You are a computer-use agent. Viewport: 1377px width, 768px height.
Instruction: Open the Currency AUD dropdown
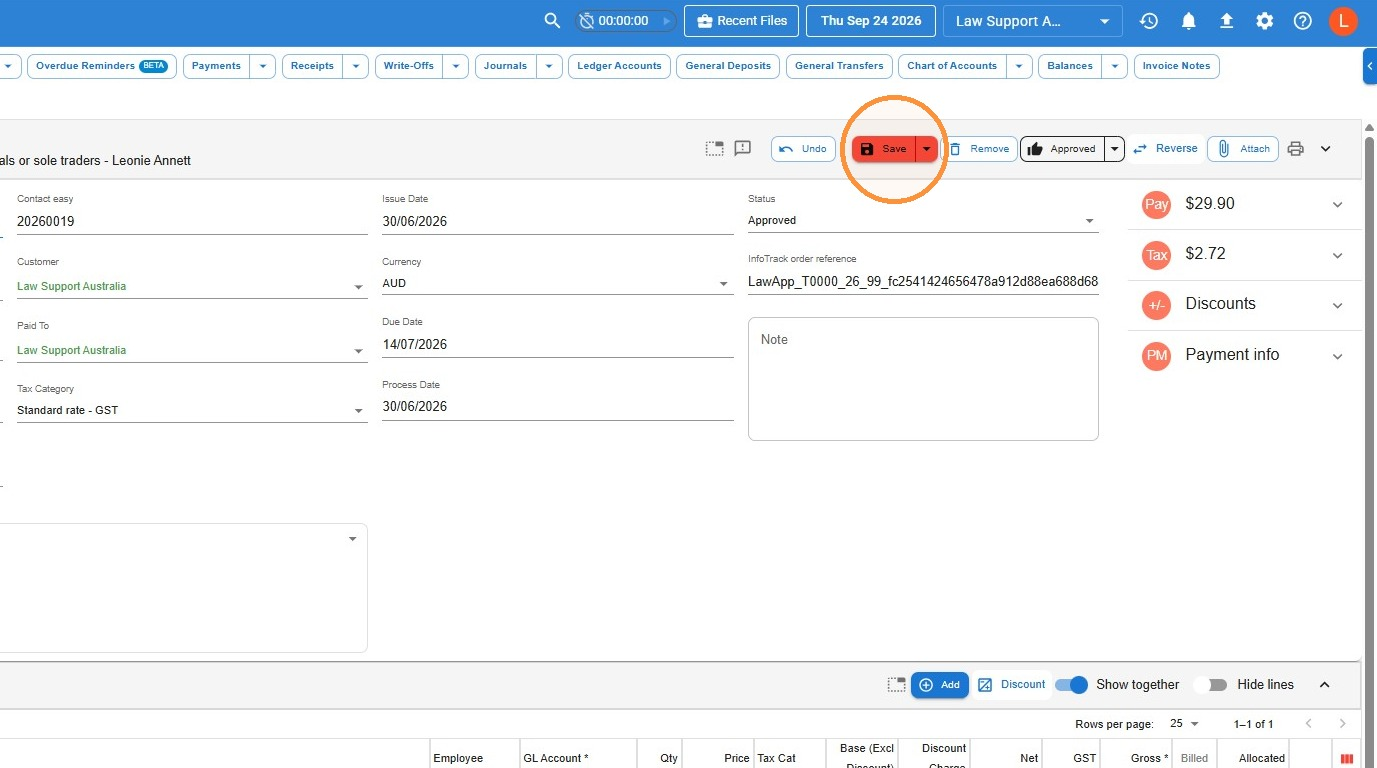pos(557,283)
